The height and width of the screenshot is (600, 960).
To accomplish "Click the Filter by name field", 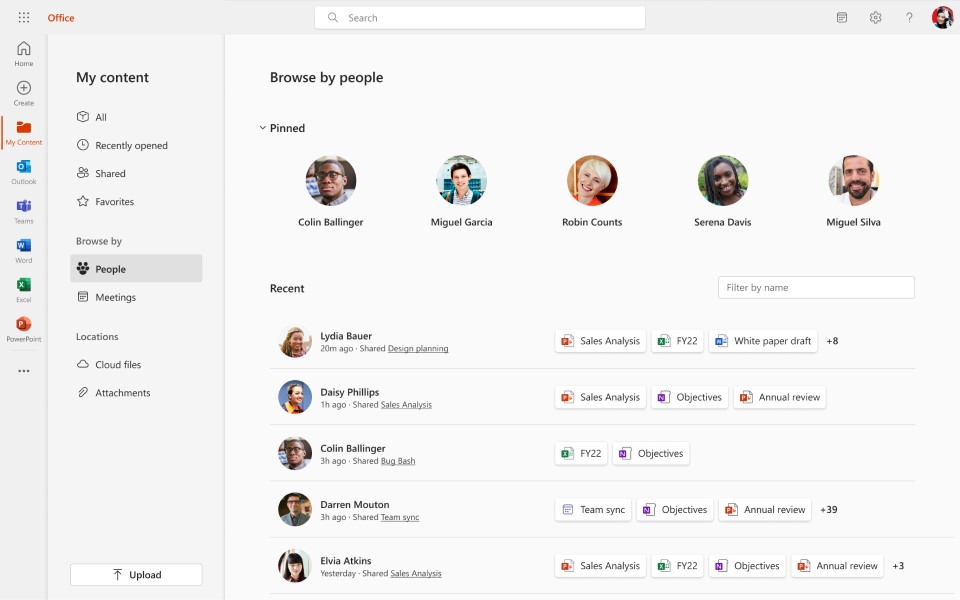I will (815, 287).
